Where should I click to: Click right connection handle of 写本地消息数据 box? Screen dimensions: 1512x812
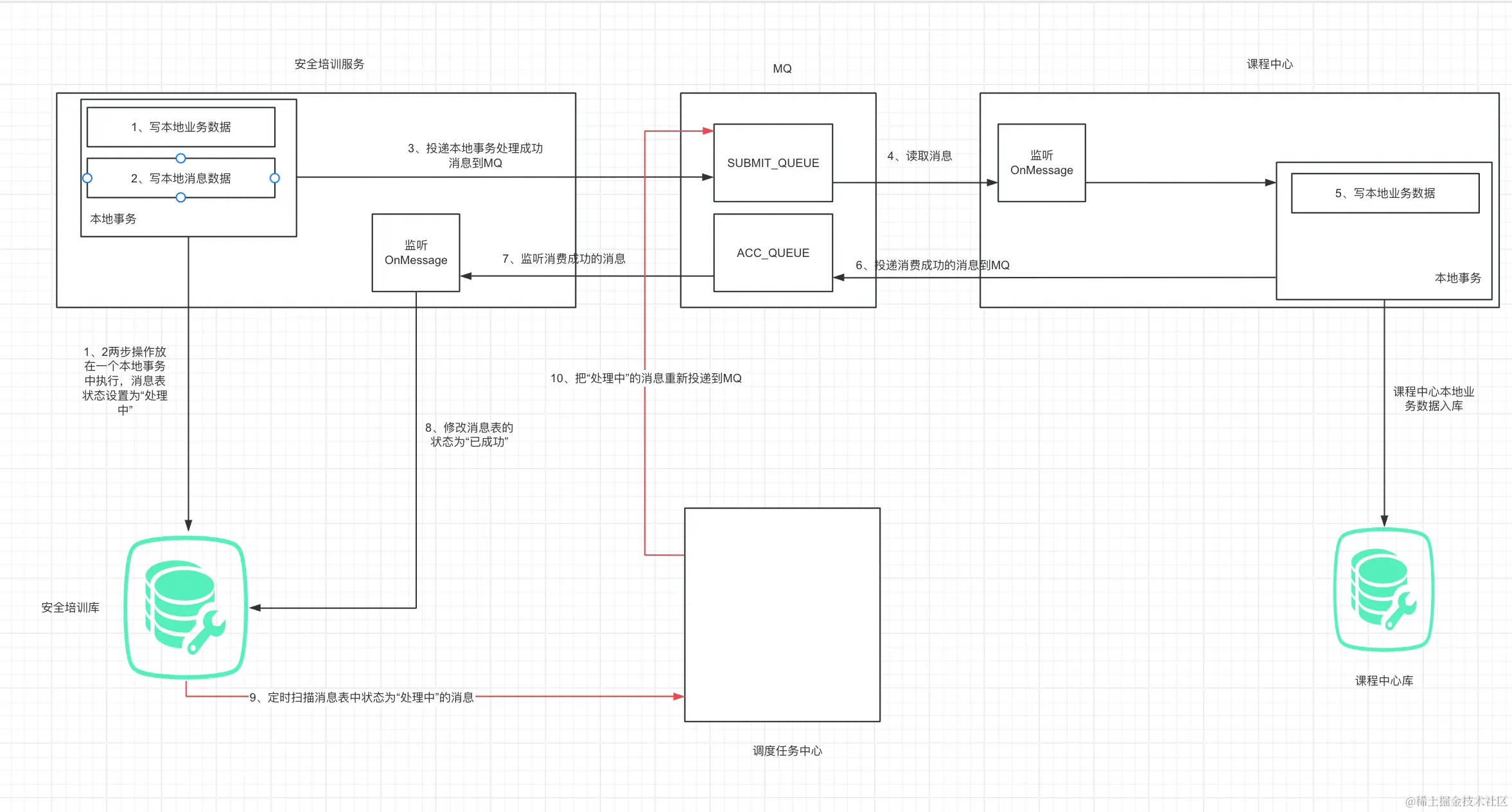point(275,178)
